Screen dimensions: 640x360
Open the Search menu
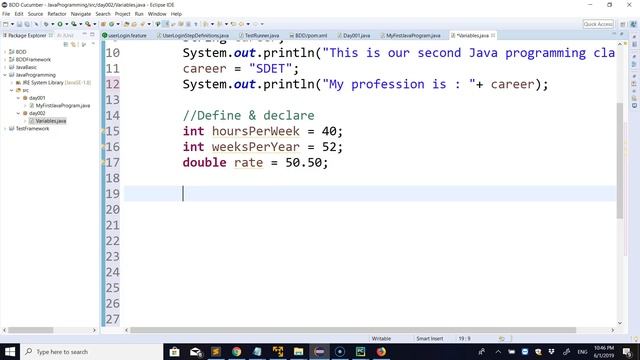tap(103, 14)
